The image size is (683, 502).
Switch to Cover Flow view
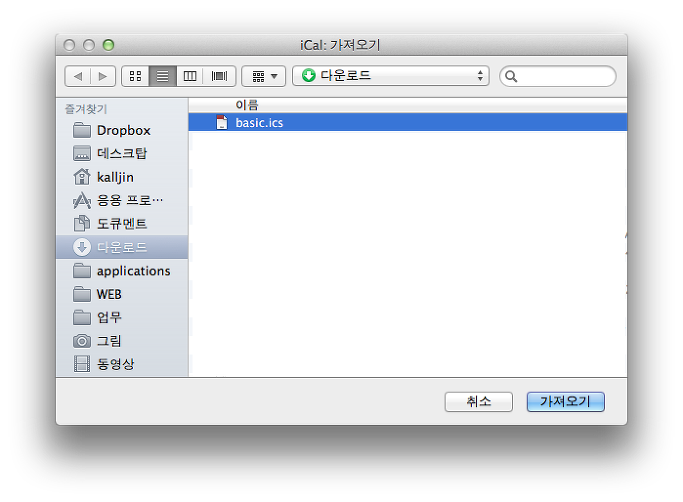219,76
